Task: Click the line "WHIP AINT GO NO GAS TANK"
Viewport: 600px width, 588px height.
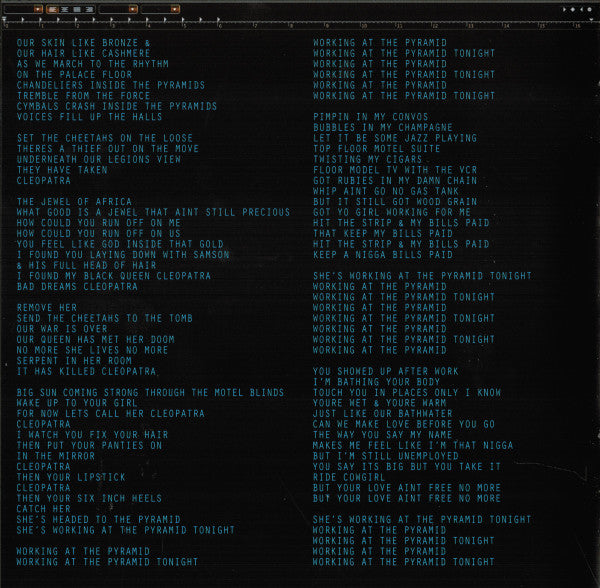Action: click(386, 191)
